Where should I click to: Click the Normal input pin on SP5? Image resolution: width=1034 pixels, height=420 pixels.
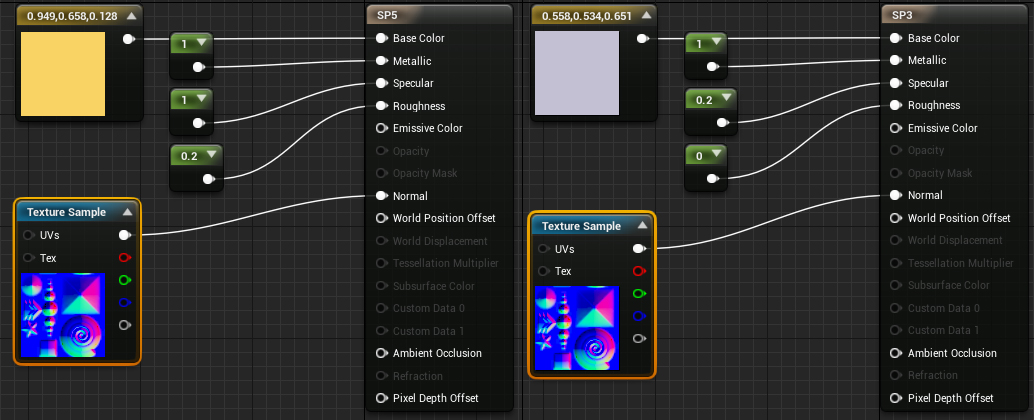[x=382, y=196]
